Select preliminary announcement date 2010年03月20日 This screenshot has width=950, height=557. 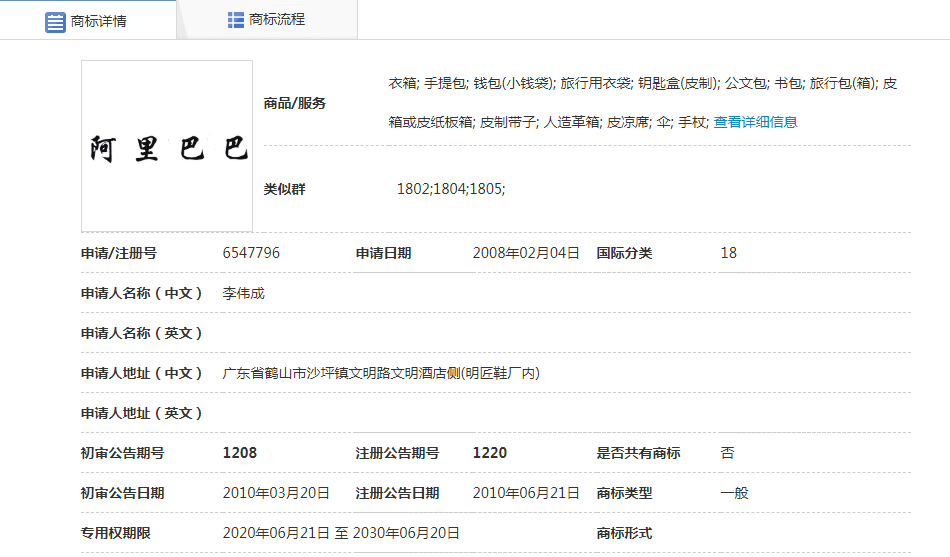coord(276,493)
